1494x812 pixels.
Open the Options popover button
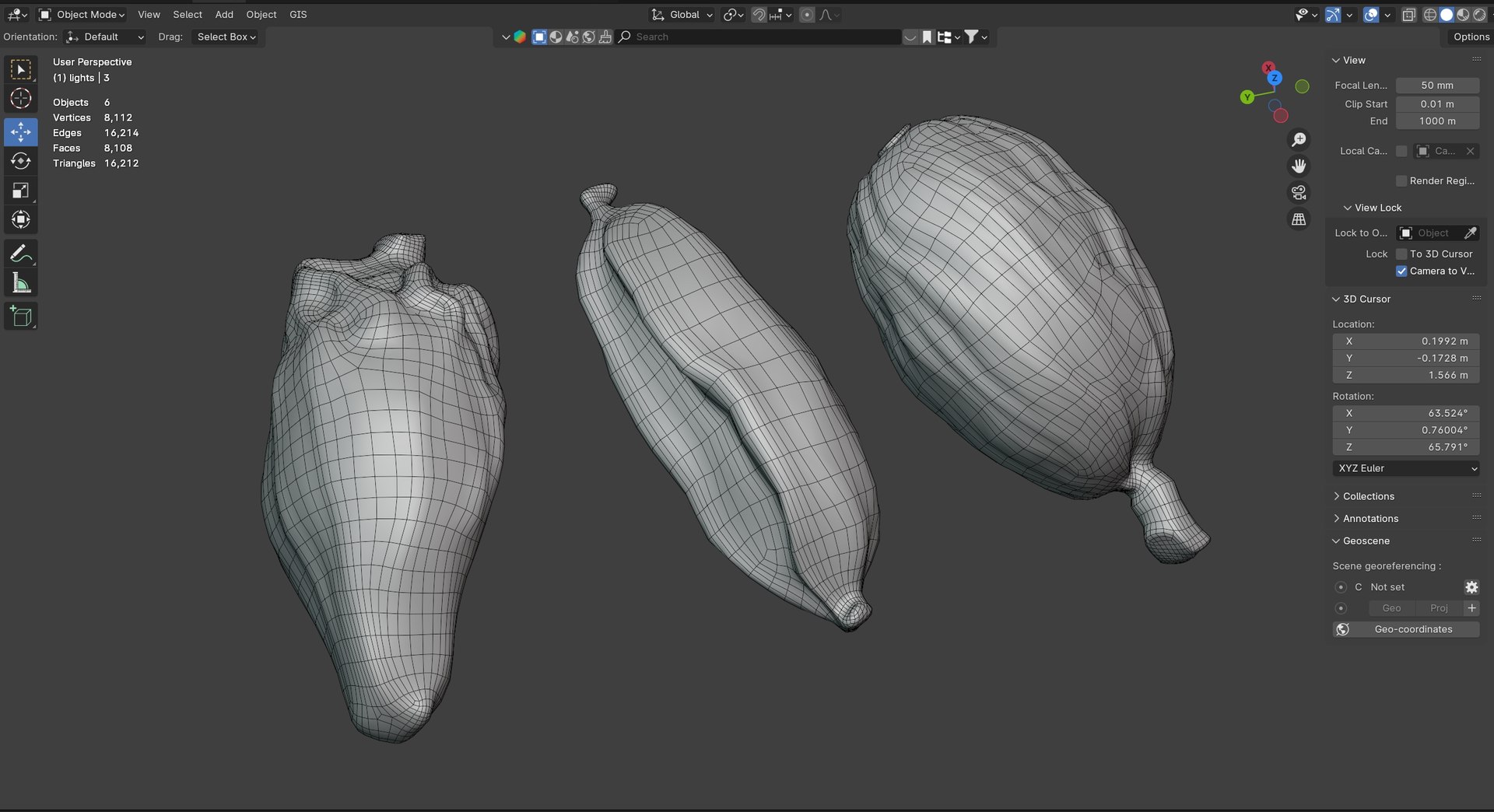coord(1471,37)
